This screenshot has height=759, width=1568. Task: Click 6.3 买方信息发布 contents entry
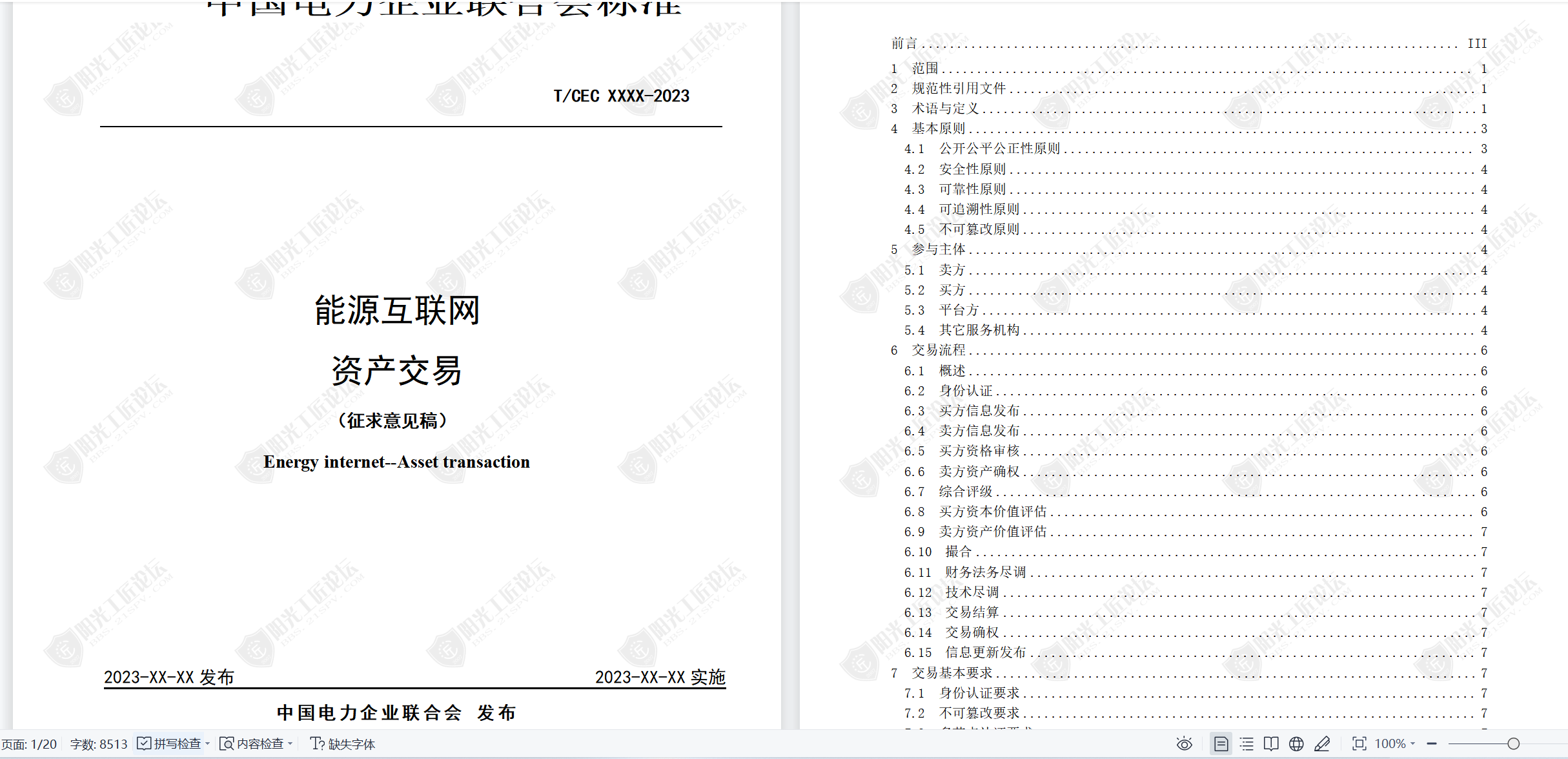point(1196,411)
